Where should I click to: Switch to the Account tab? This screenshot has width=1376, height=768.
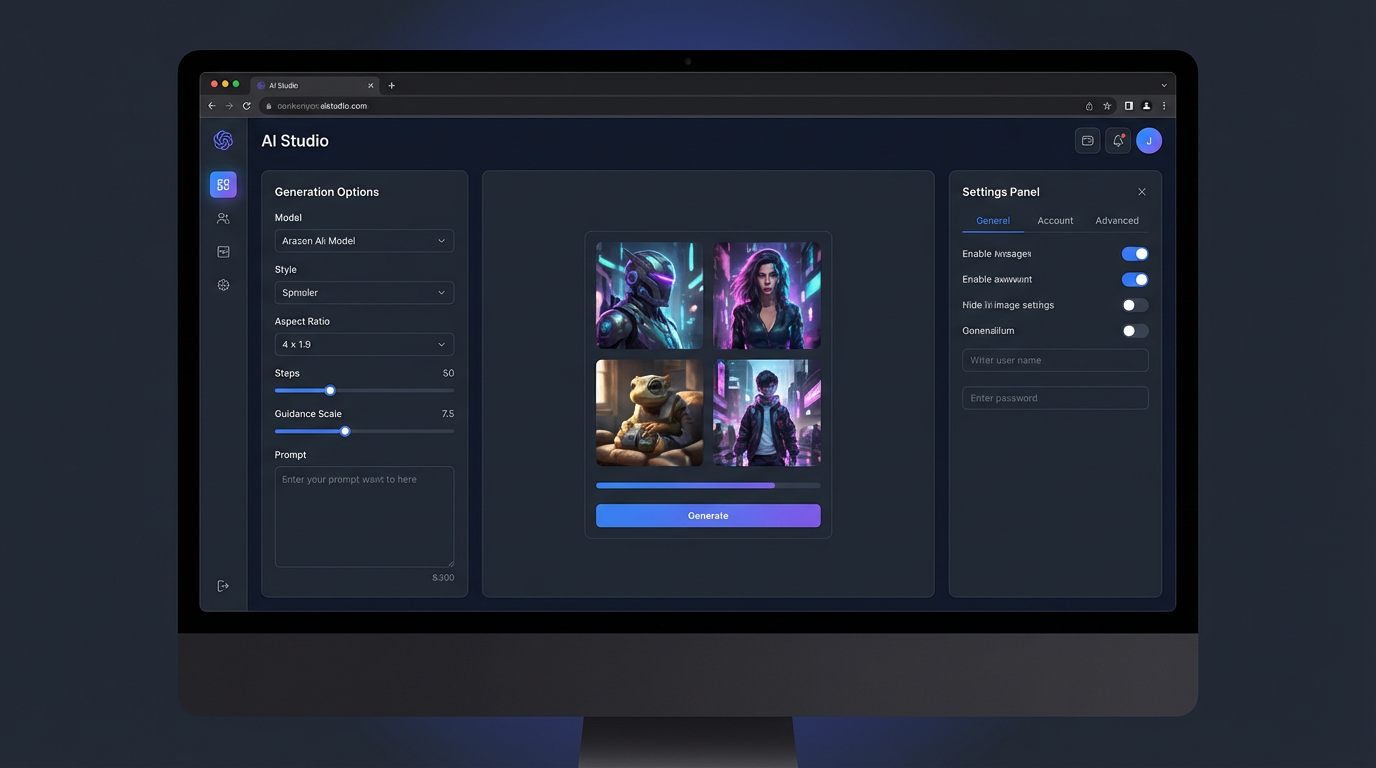pos(1055,220)
